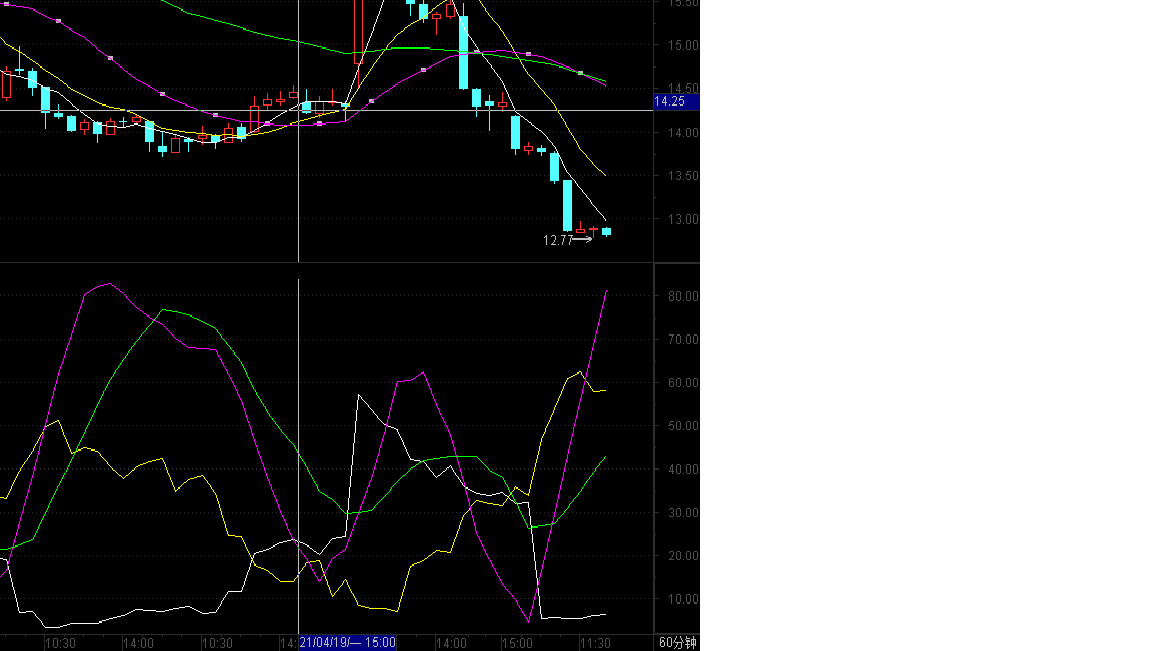The height and width of the screenshot is (651, 1152).
Task: Open the 60分钟 period selector
Action: (x=677, y=643)
